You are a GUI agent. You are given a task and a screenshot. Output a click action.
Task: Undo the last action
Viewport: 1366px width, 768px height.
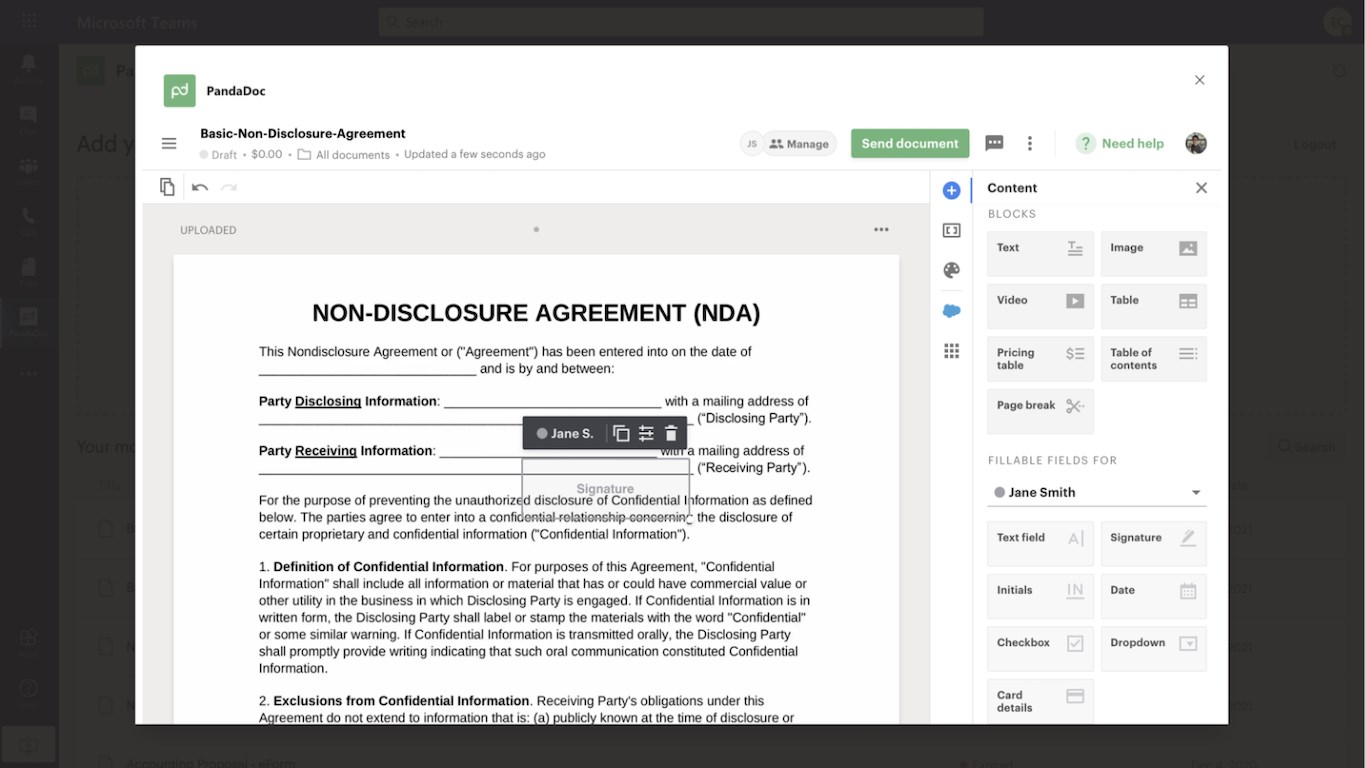click(200, 187)
